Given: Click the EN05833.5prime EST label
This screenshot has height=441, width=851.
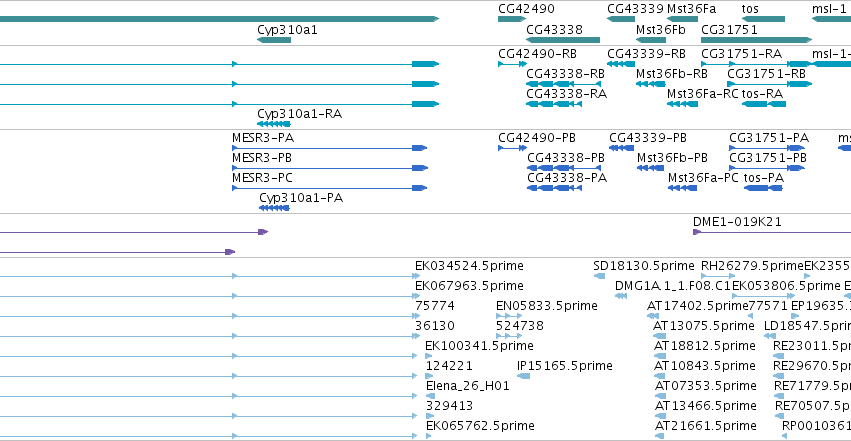Looking at the screenshot, I should coord(547,306).
